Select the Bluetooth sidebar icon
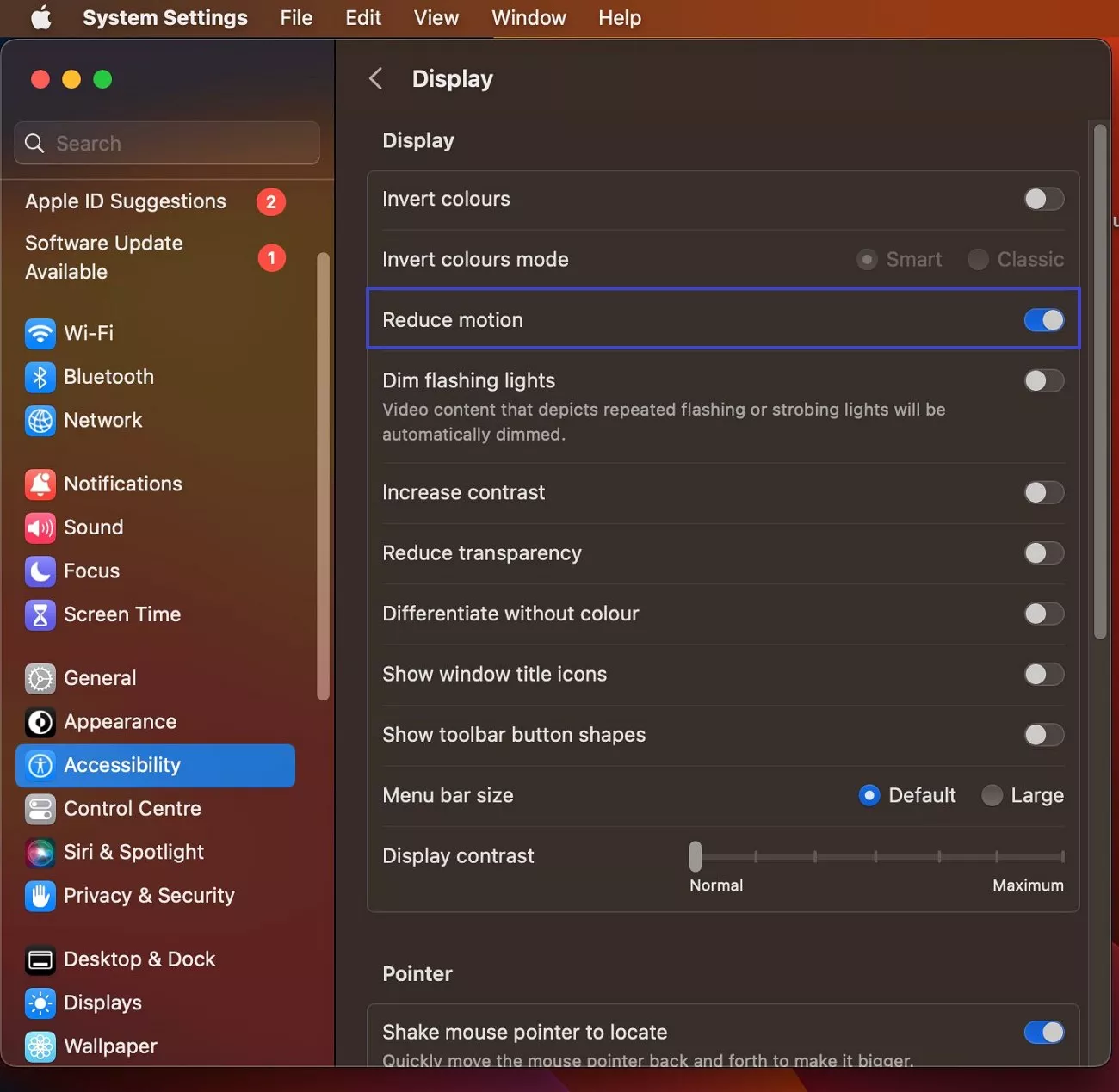Image resolution: width=1119 pixels, height=1092 pixels. [40, 377]
